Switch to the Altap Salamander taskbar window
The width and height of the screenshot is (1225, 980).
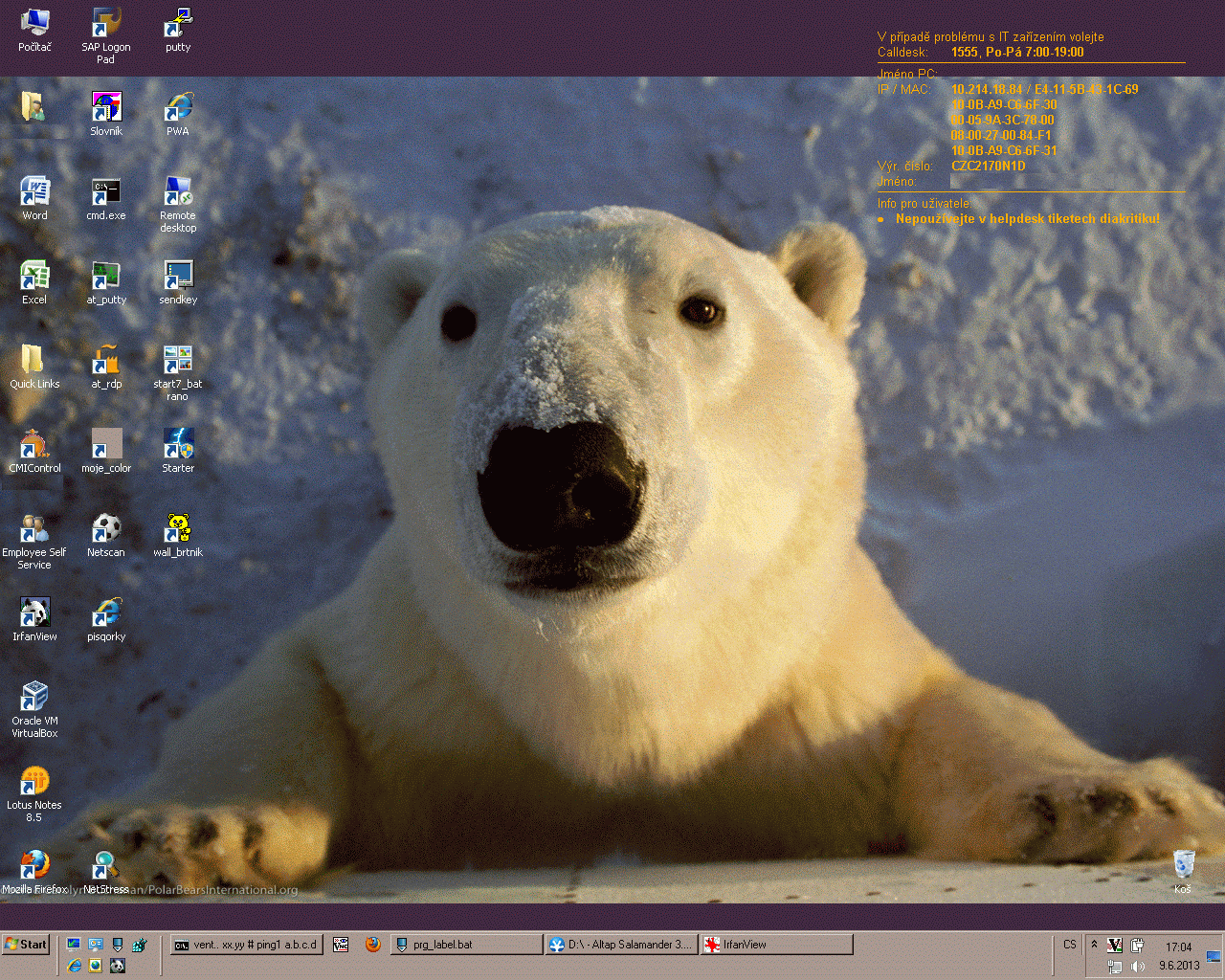click(x=620, y=945)
